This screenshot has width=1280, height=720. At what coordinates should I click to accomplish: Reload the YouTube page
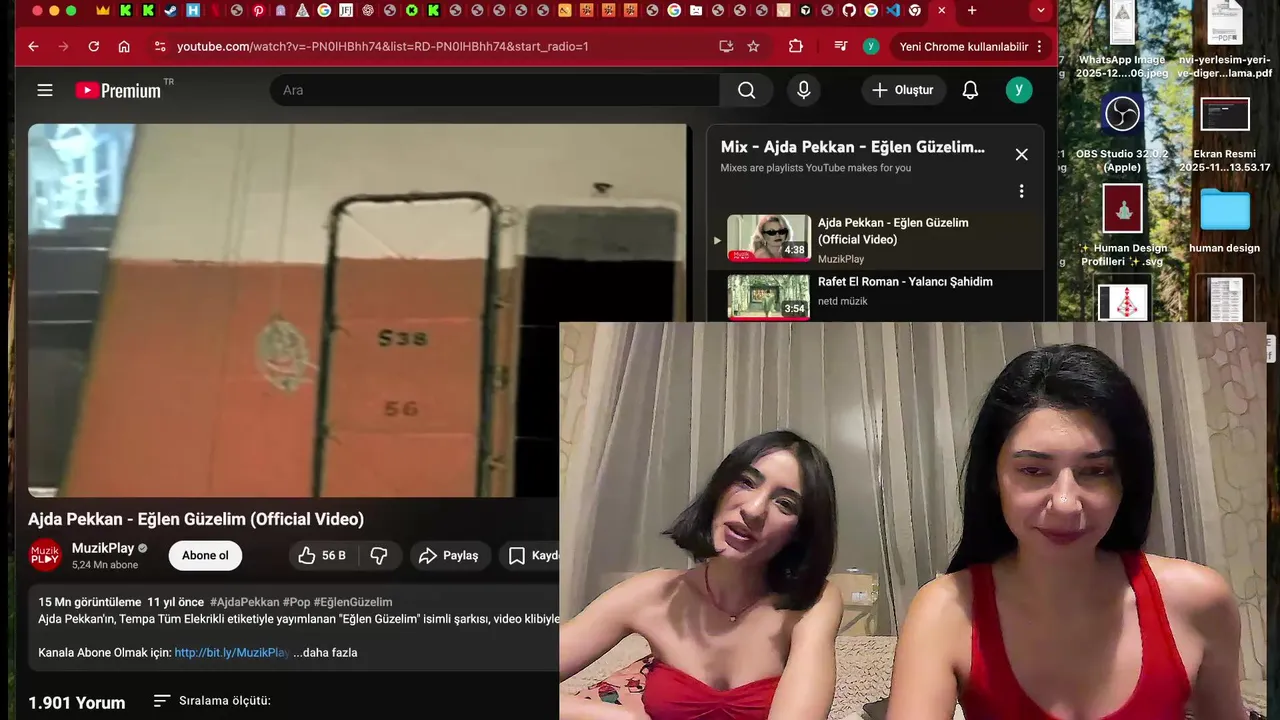[93, 46]
